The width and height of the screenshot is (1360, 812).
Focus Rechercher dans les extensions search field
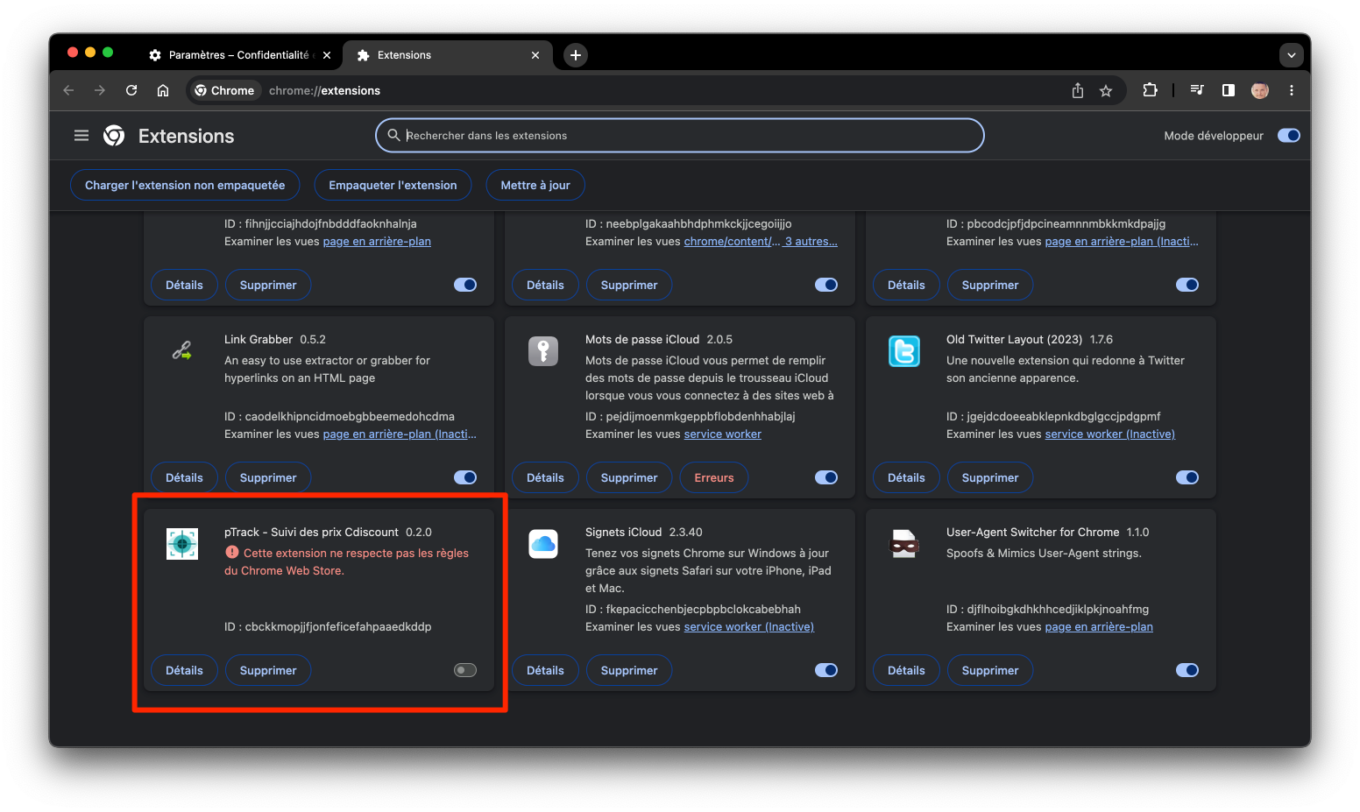pos(680,136)
